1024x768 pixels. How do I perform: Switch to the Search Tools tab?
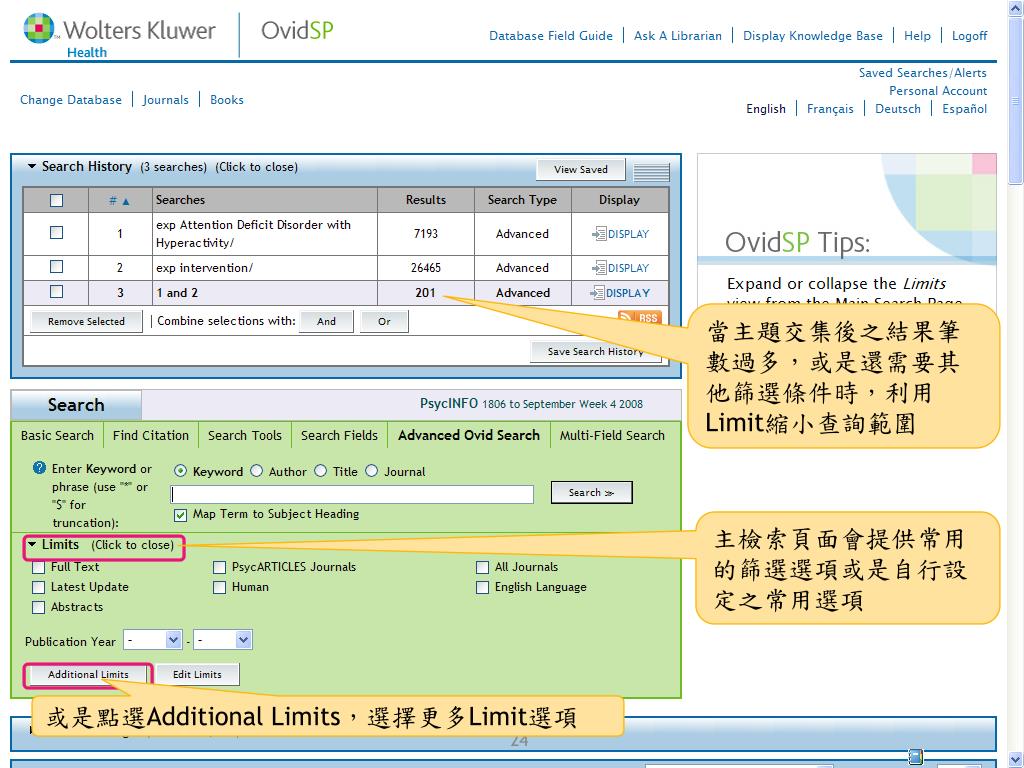point(245,436)
